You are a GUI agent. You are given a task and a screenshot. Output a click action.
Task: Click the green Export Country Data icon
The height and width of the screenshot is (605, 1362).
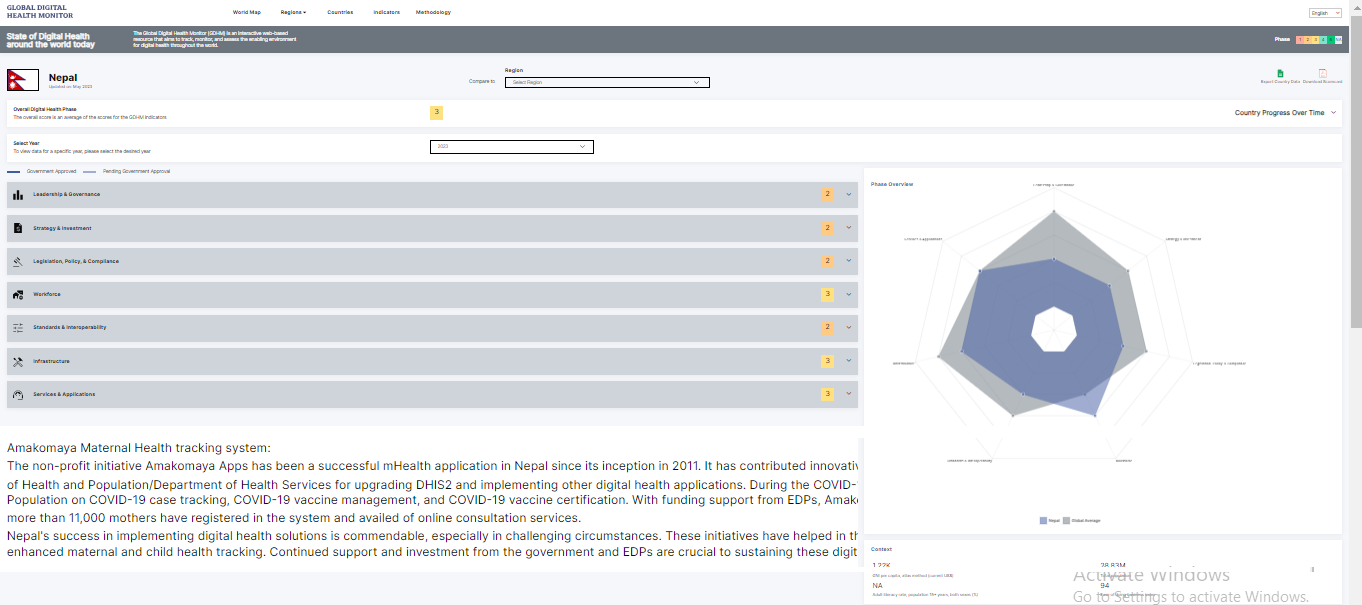(1280, 74)
